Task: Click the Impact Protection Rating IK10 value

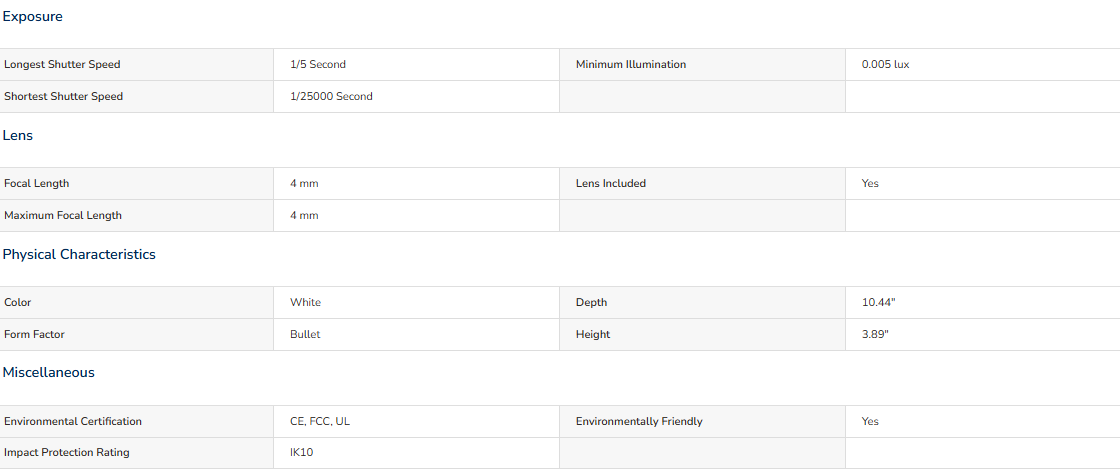Action: click(x=301, y=453)
